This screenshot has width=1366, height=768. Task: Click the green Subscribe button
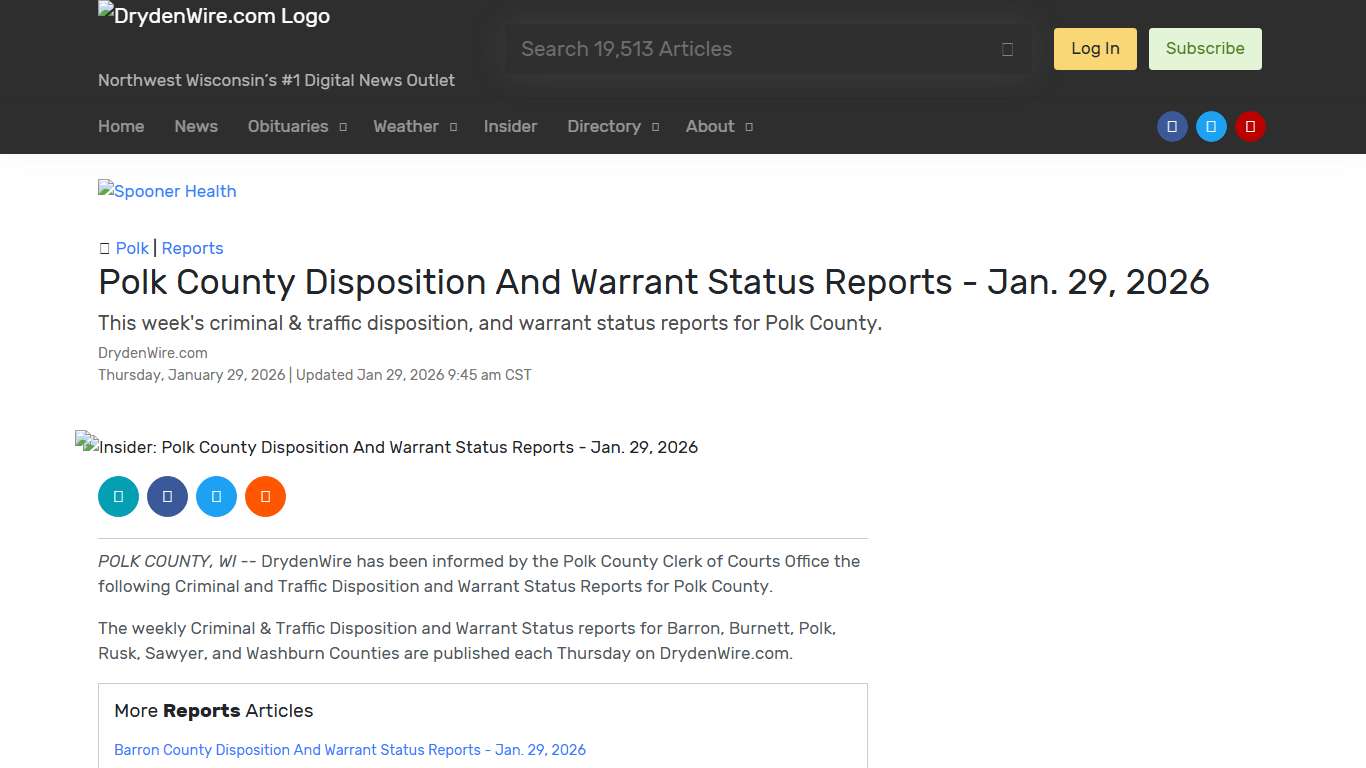tap(1205, 48)
